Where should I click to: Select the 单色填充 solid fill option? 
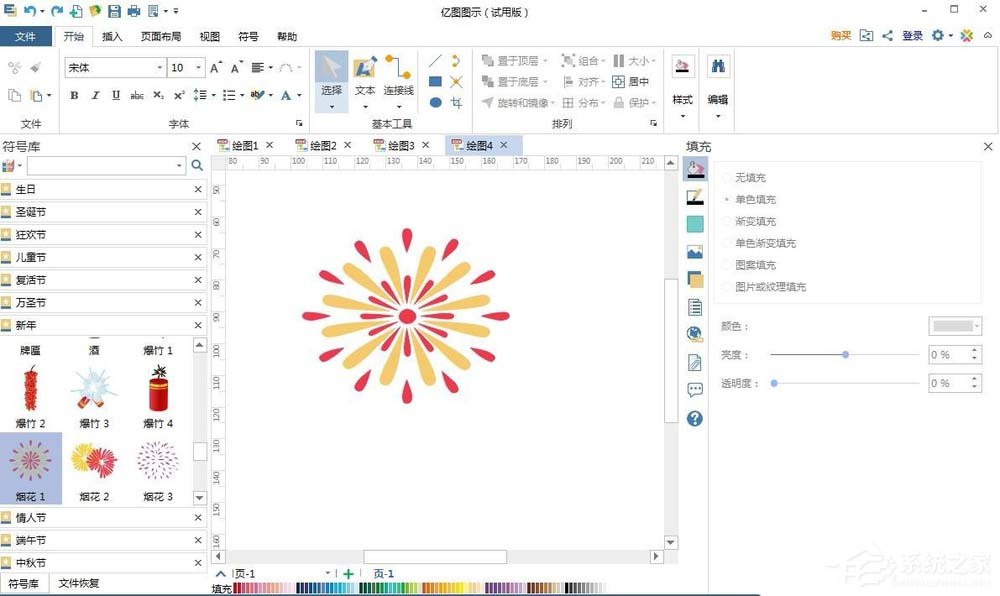click(x=753, y=199)
